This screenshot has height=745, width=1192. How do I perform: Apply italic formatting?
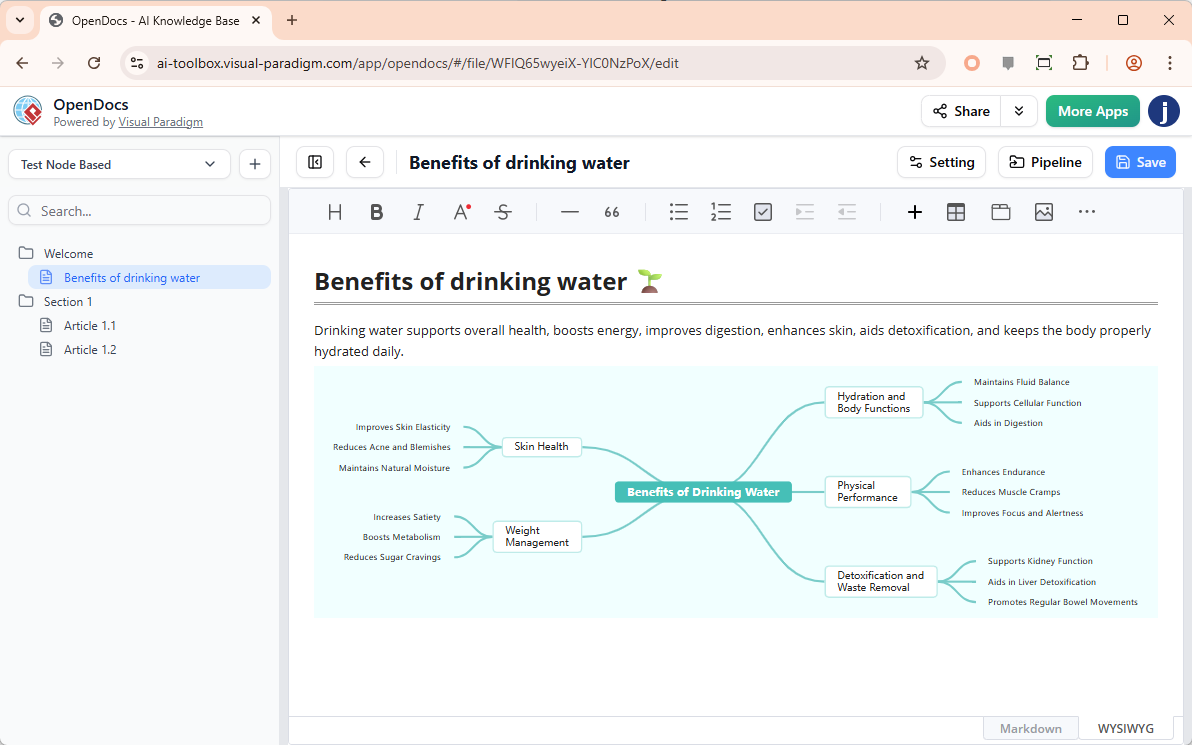418,212
